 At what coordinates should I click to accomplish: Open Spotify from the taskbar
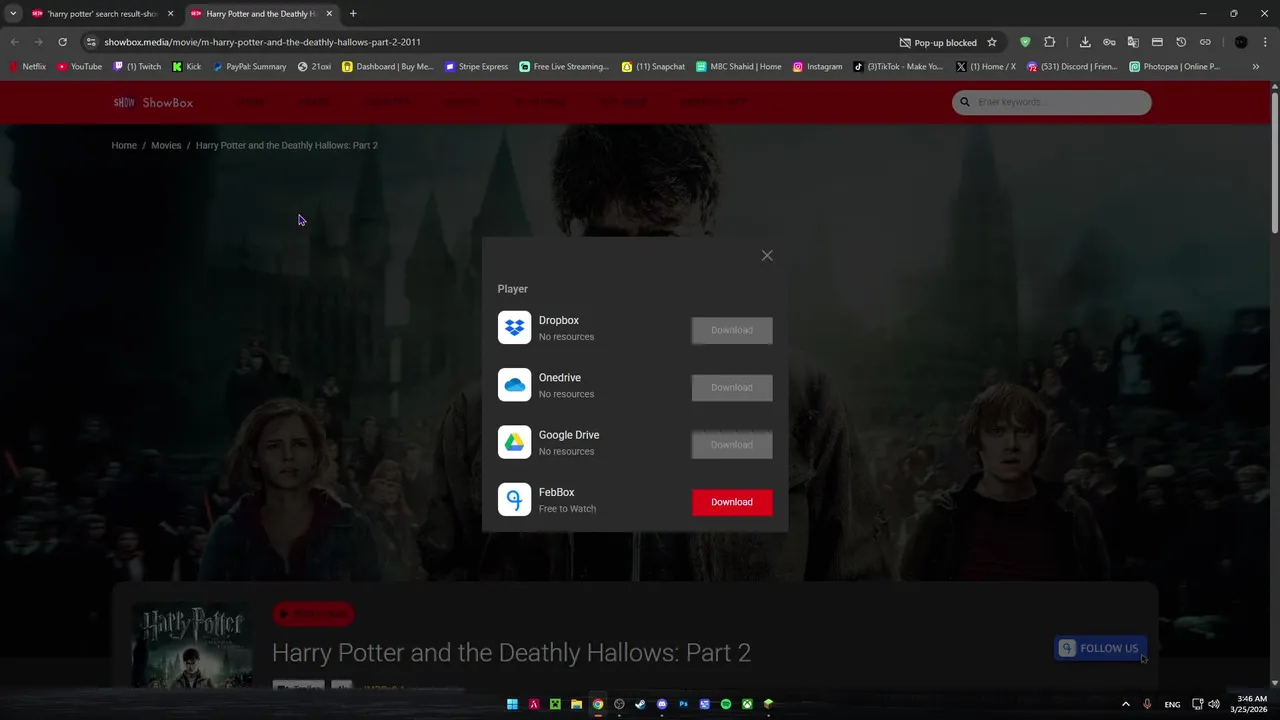click(726, 704)
